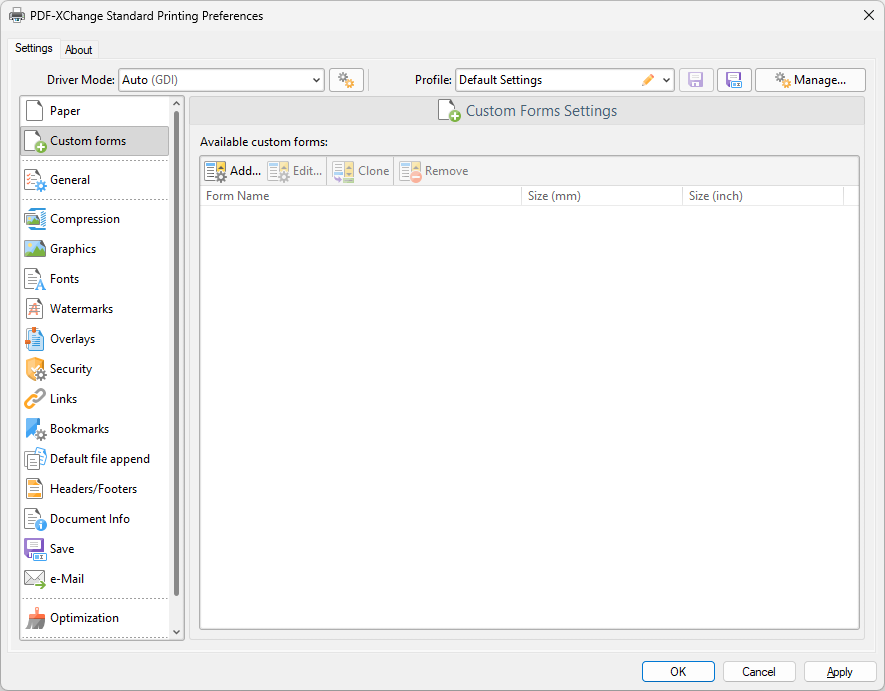
Task: Open the Profile dropdown list
Action: [x=667, y=80]
